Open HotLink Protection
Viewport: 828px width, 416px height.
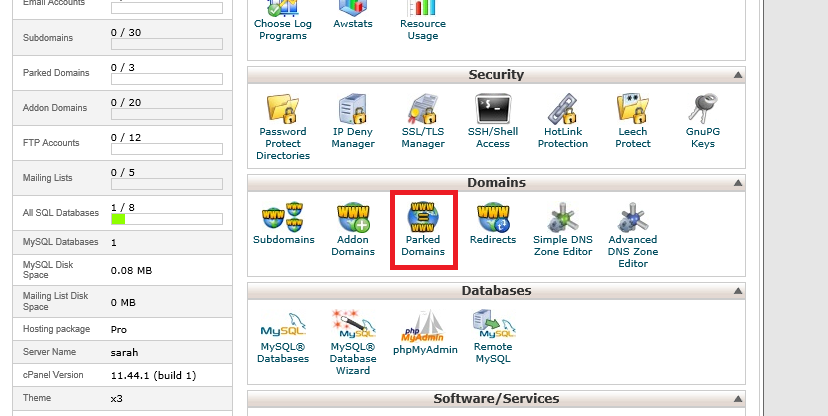point(563,109)
